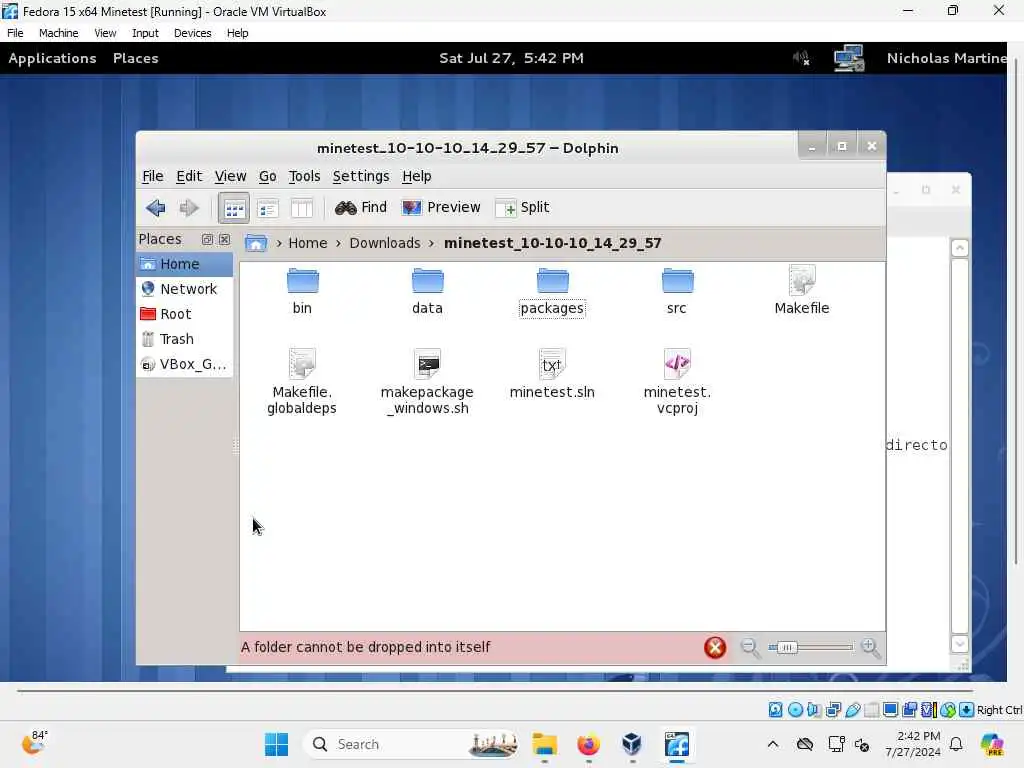Select the Makefile file icon
This screenshot has height=768, width=1024.
[802, 280]
